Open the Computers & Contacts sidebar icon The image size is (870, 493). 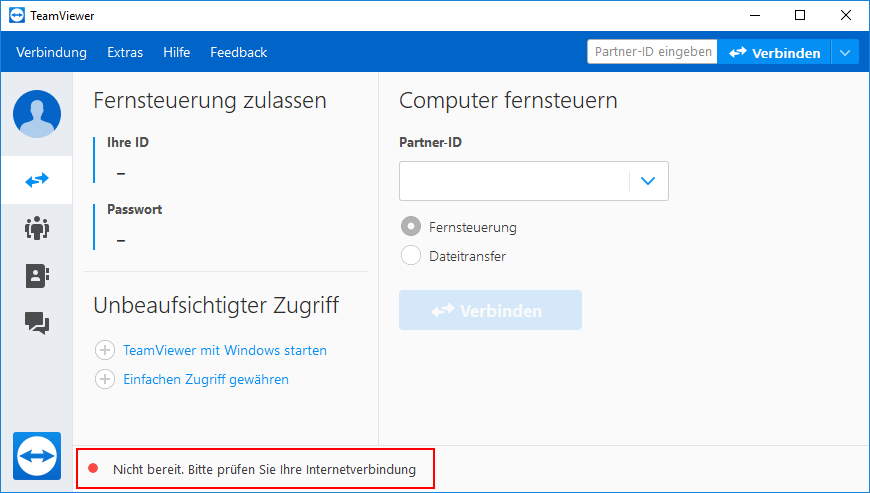coord(37,276)
